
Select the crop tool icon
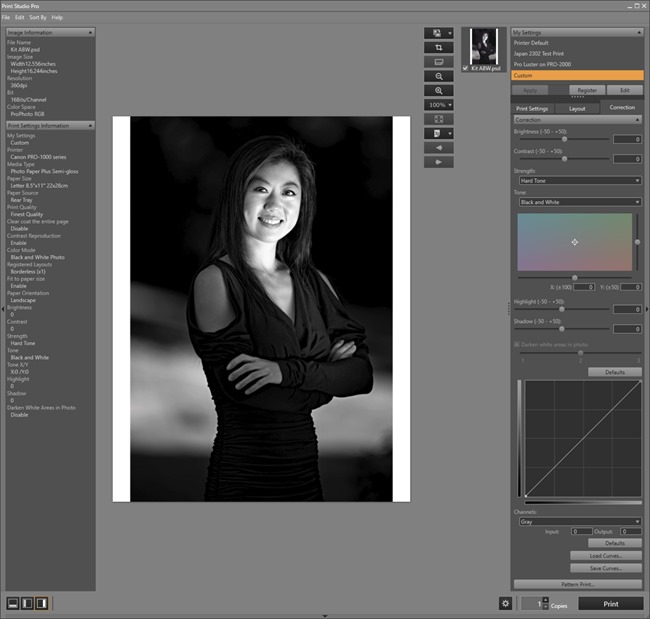pos(438,47)
